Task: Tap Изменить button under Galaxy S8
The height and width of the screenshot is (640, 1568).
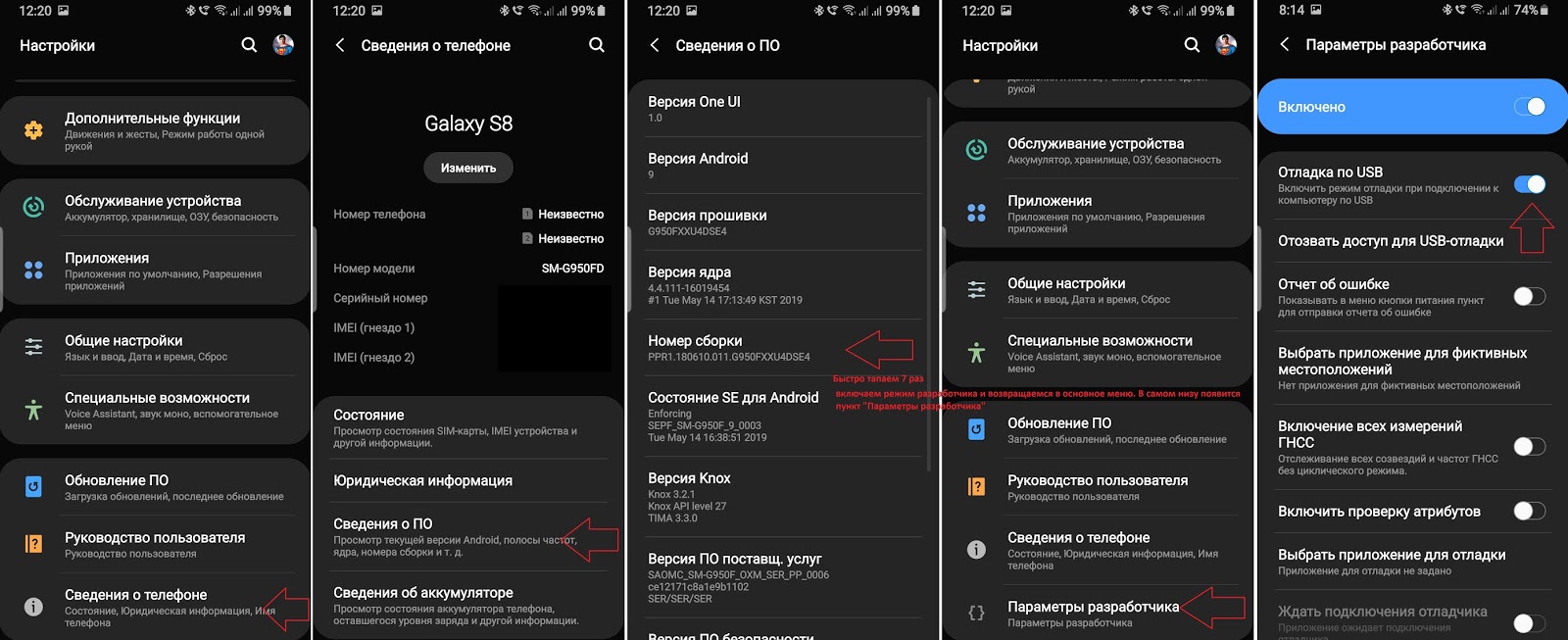Action: click(x=468, y=168)
